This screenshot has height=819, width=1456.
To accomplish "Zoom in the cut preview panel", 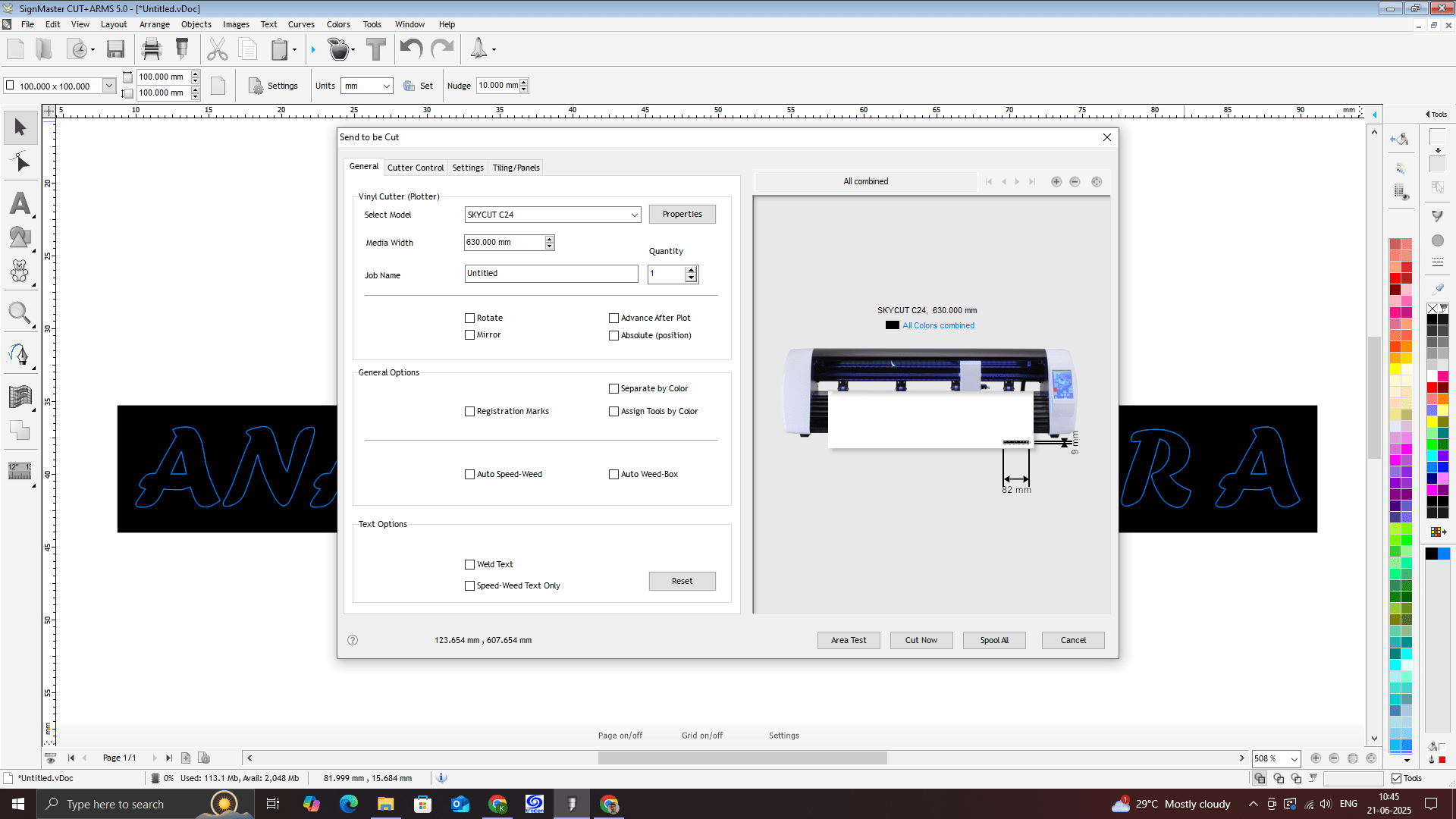I will (1056, 182).
